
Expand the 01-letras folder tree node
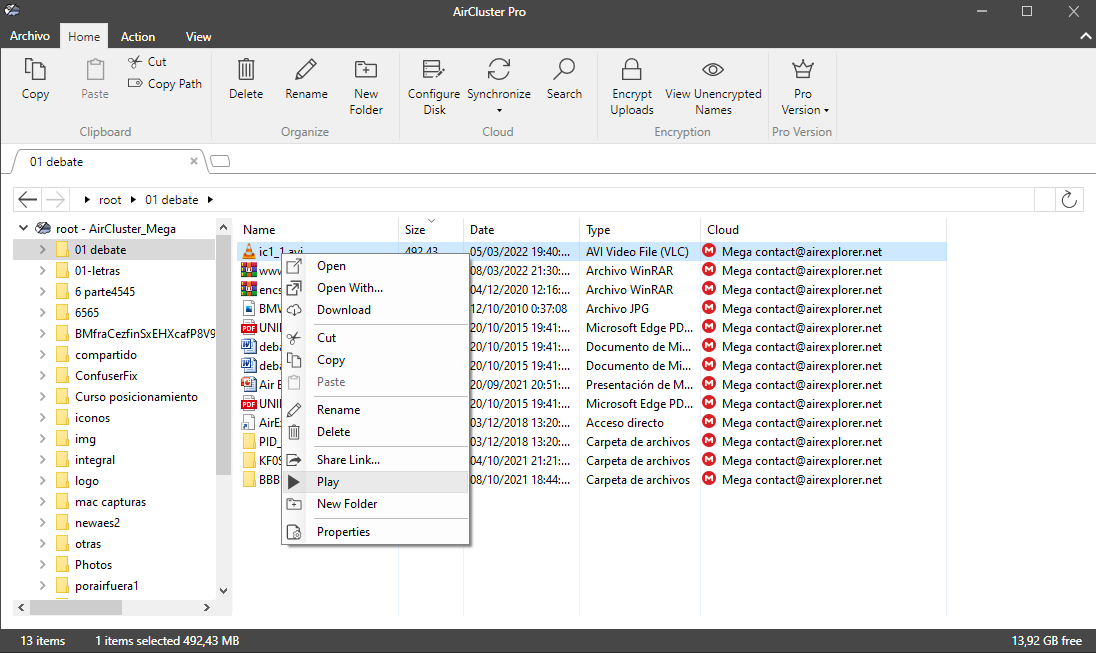tap(42, 271)
